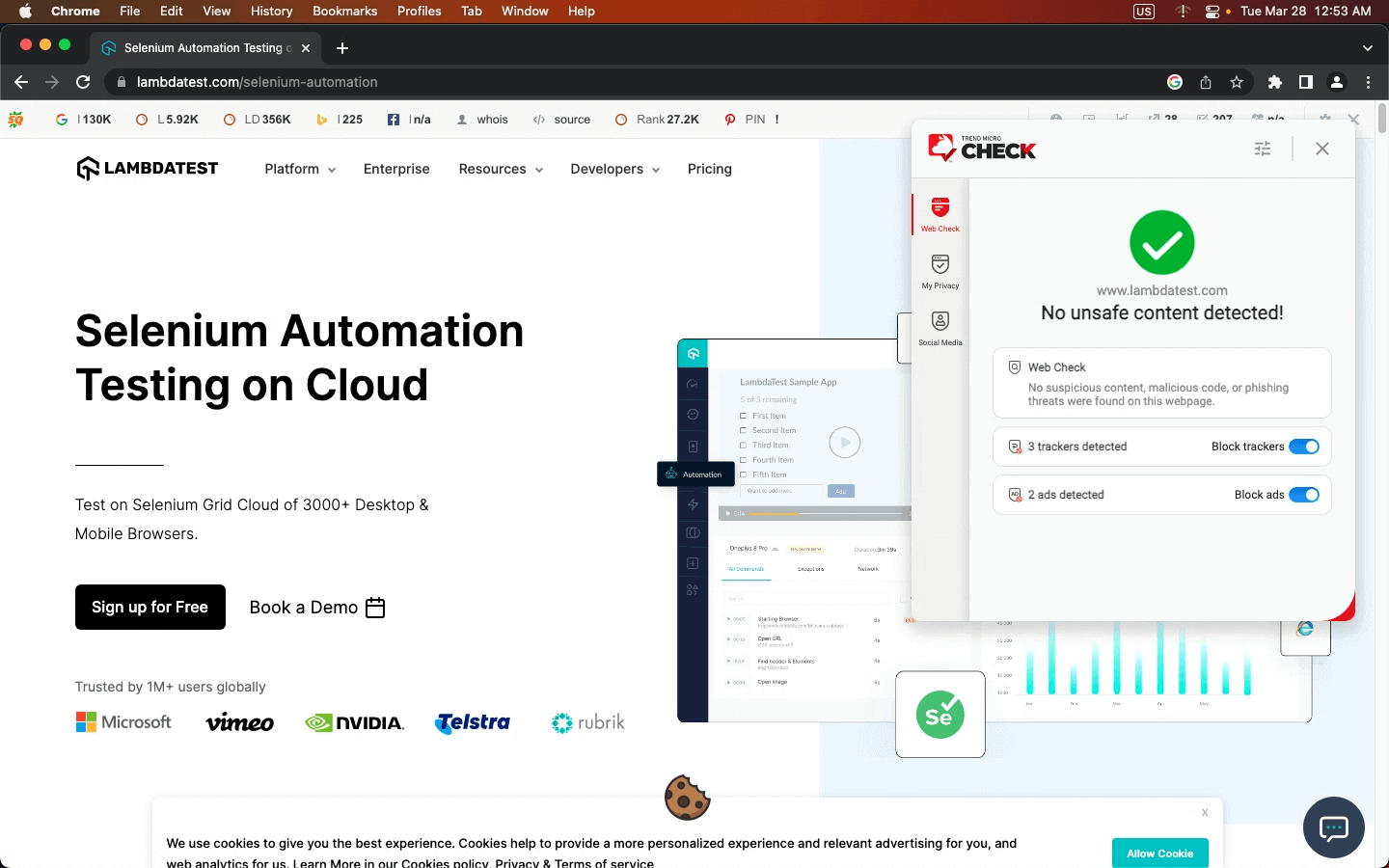Open the chat support widget
Viewport: 1389px width, 868px height.
pyautogui.click(x=1333, y=827)
